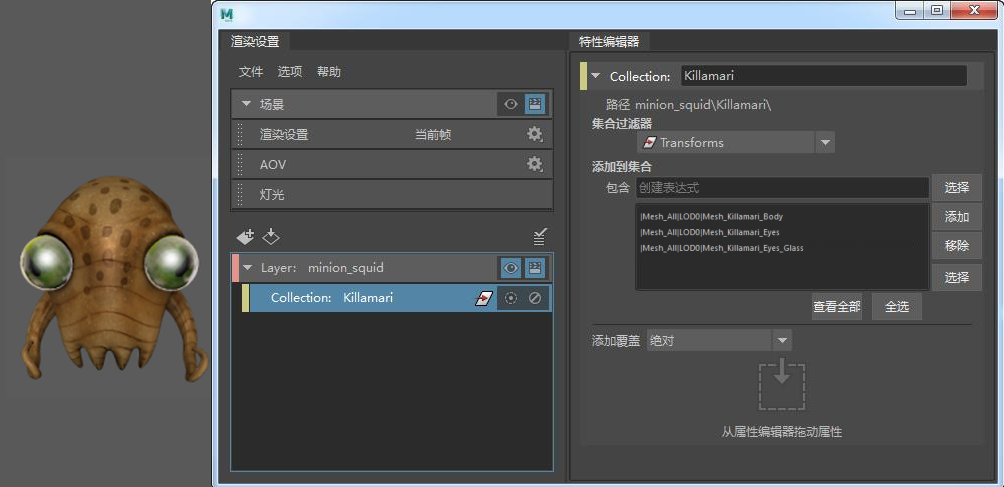
Task: Open the Transforms filter dropdown
Action: pyautogui.click(x=825, y=143)
